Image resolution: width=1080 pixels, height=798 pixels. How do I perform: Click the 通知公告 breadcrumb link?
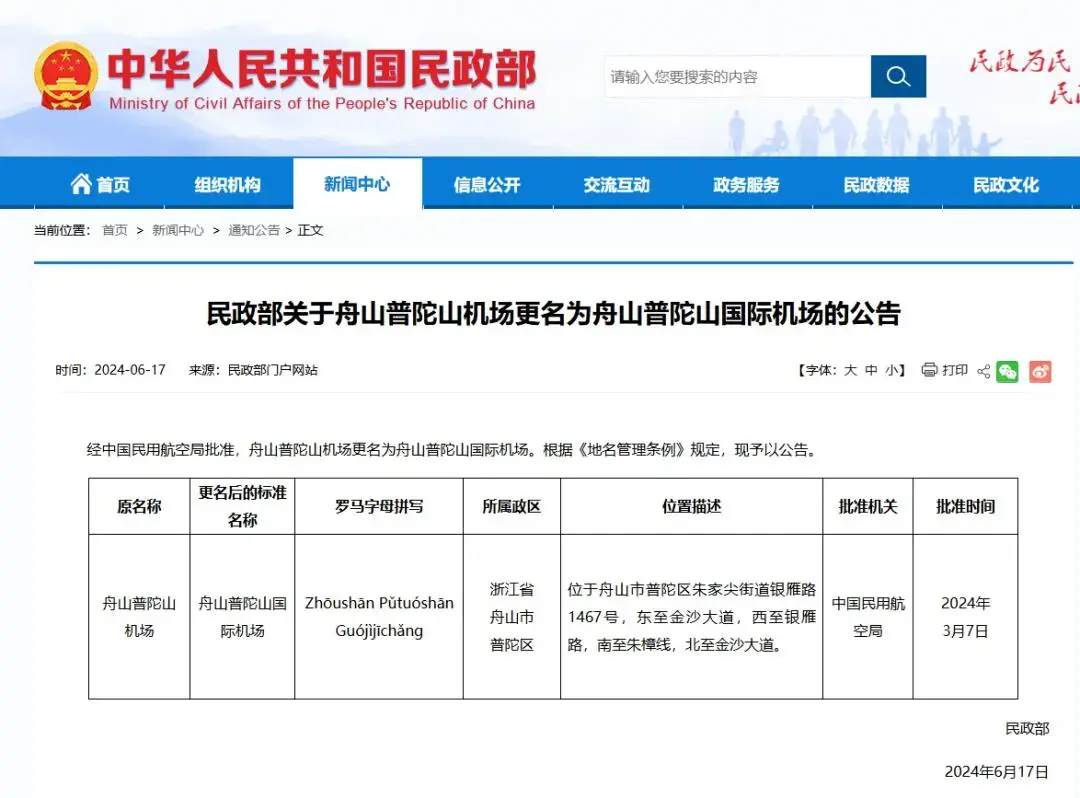point(256,230)
